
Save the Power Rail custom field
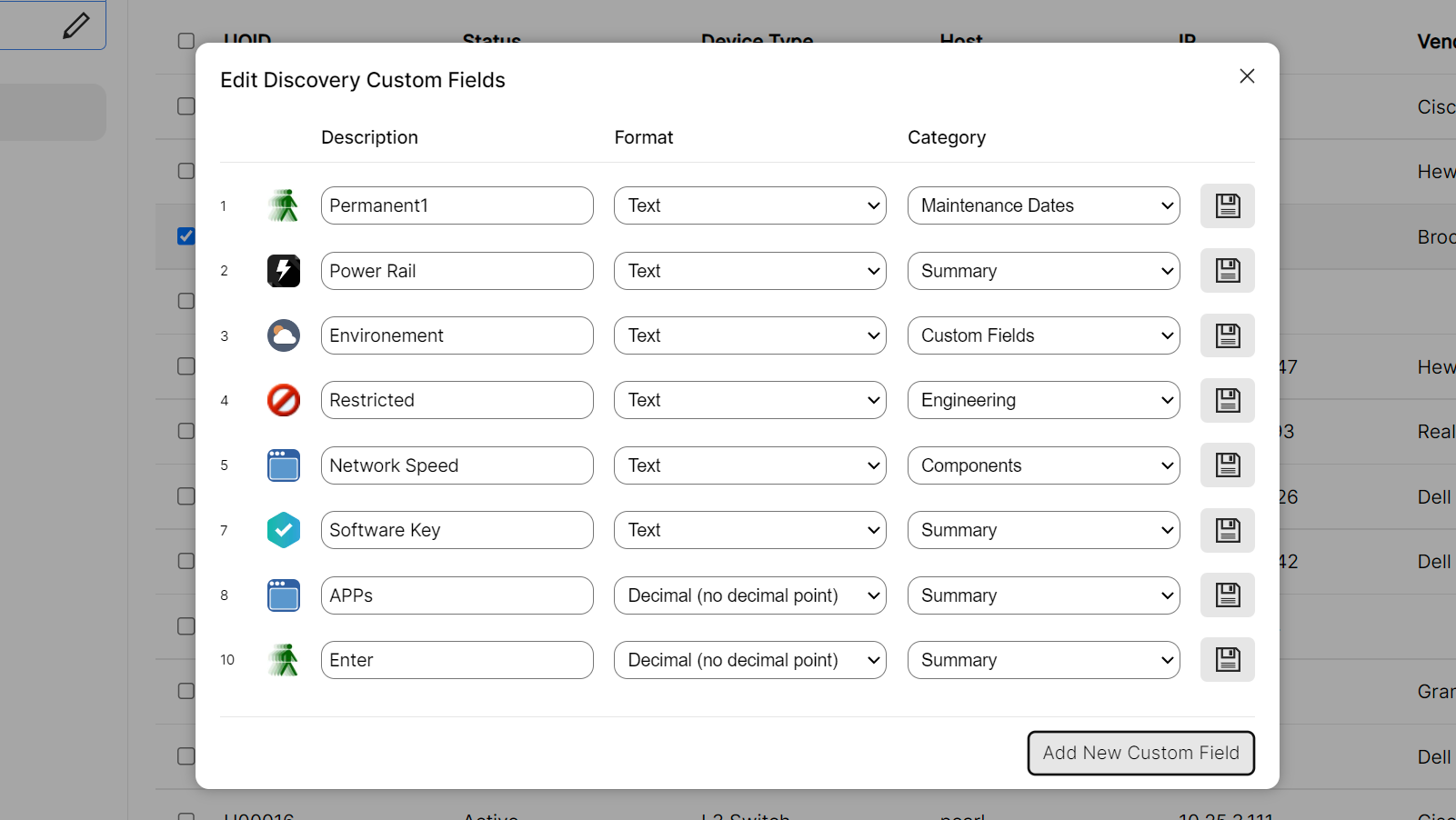[1228, 271]
